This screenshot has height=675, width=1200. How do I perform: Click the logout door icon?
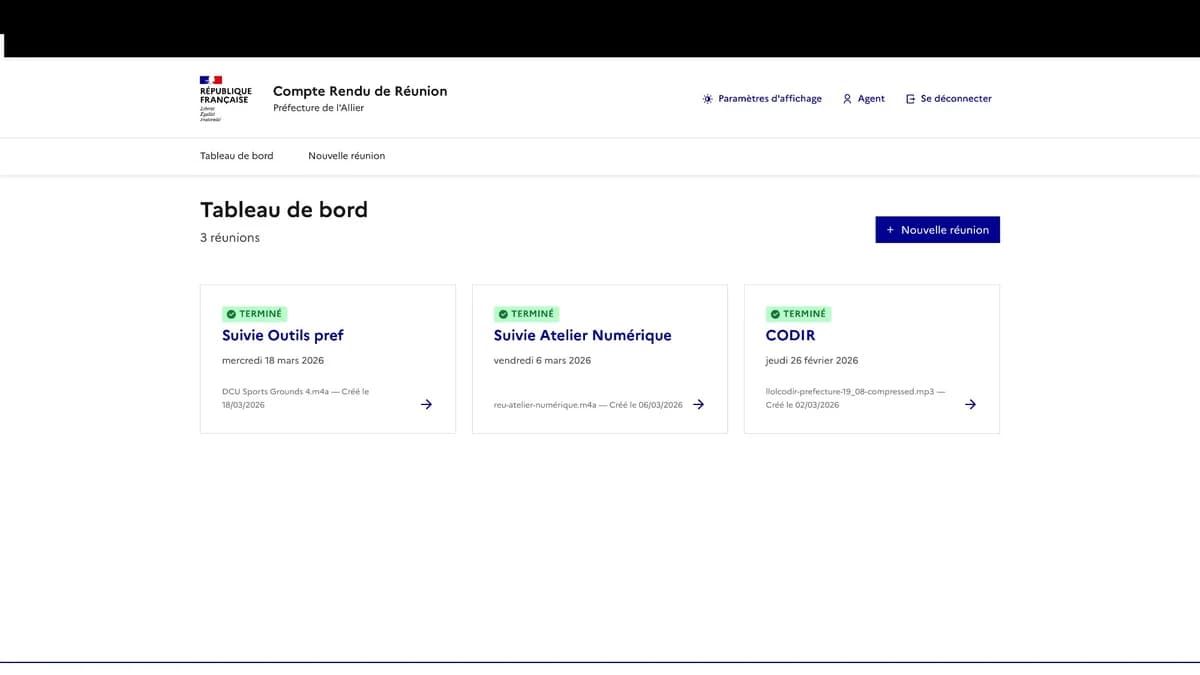[910, 99]
